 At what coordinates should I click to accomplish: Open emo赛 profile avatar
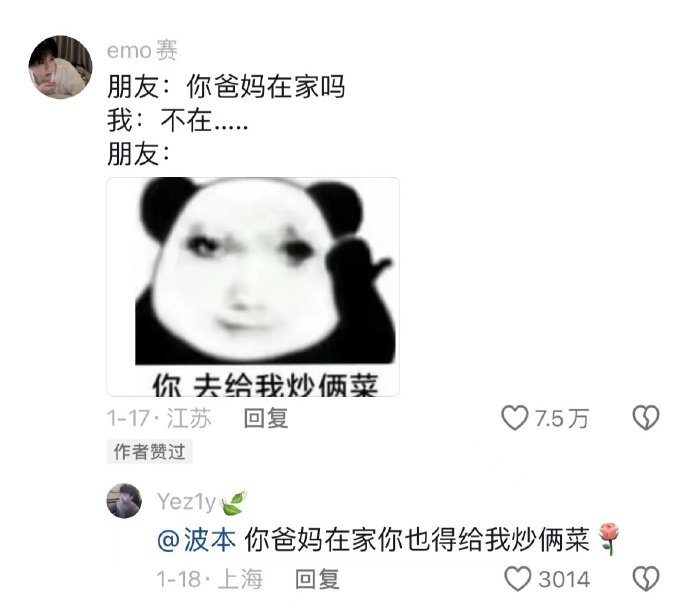(60, 67)
